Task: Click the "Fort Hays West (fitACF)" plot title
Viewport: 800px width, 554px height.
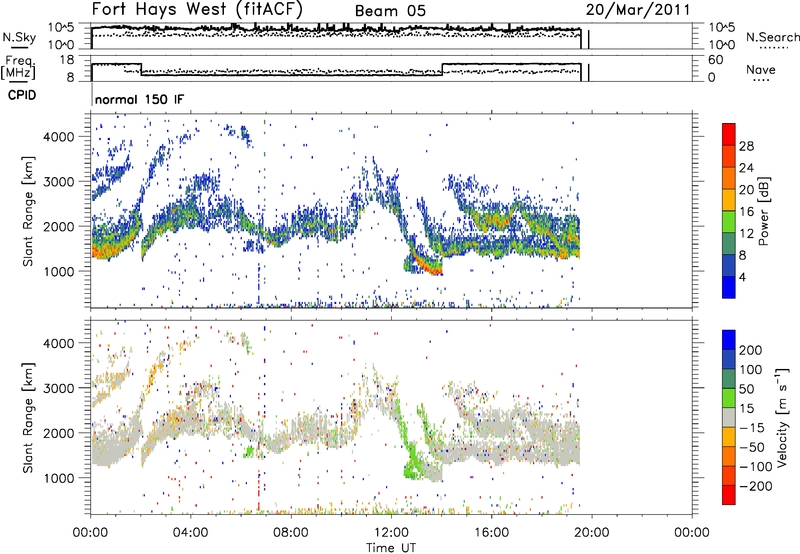Action: [197, 9]
